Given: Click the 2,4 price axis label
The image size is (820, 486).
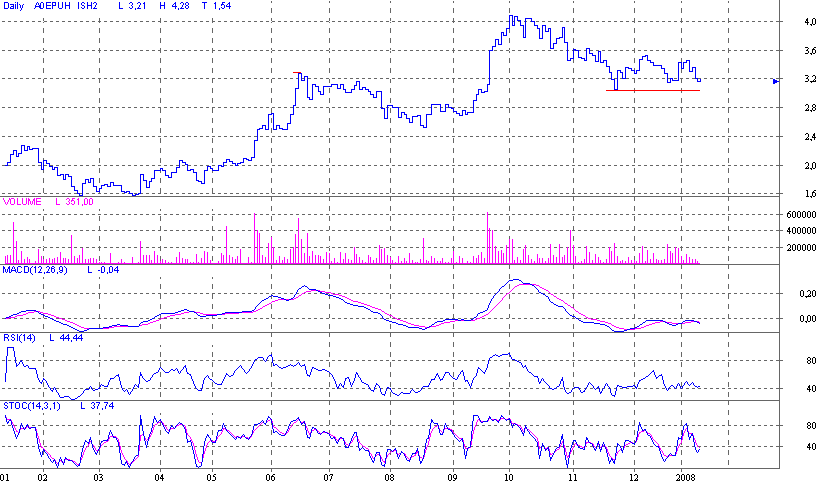Looking at the screenshot, I should 810,137.
